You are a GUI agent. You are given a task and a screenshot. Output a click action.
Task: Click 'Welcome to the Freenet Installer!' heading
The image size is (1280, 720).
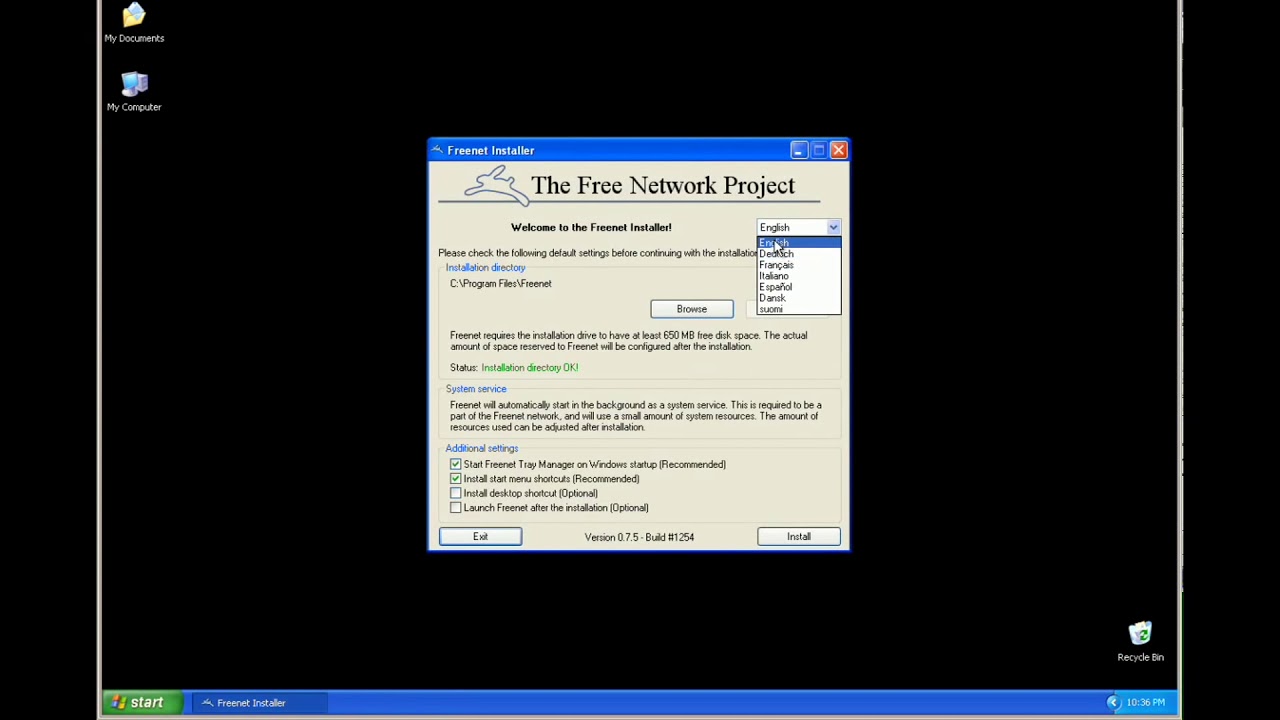click(591, 228)
